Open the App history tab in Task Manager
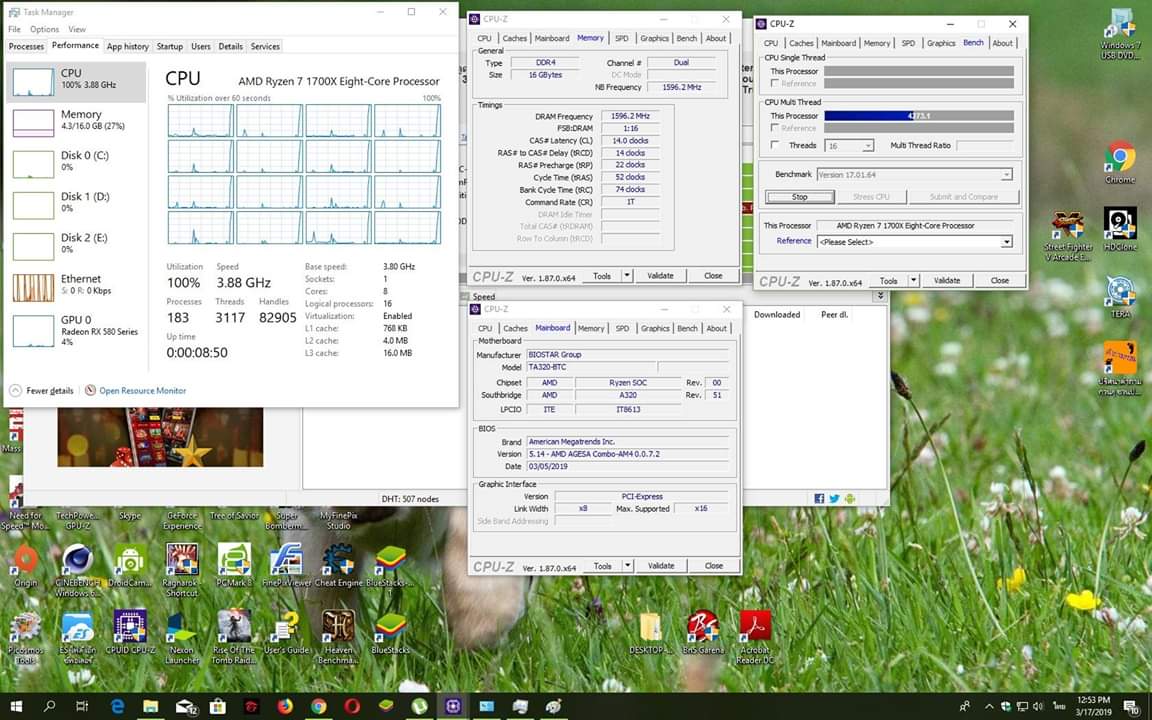Screen dimensions: 1152x720 coord(128,46)
